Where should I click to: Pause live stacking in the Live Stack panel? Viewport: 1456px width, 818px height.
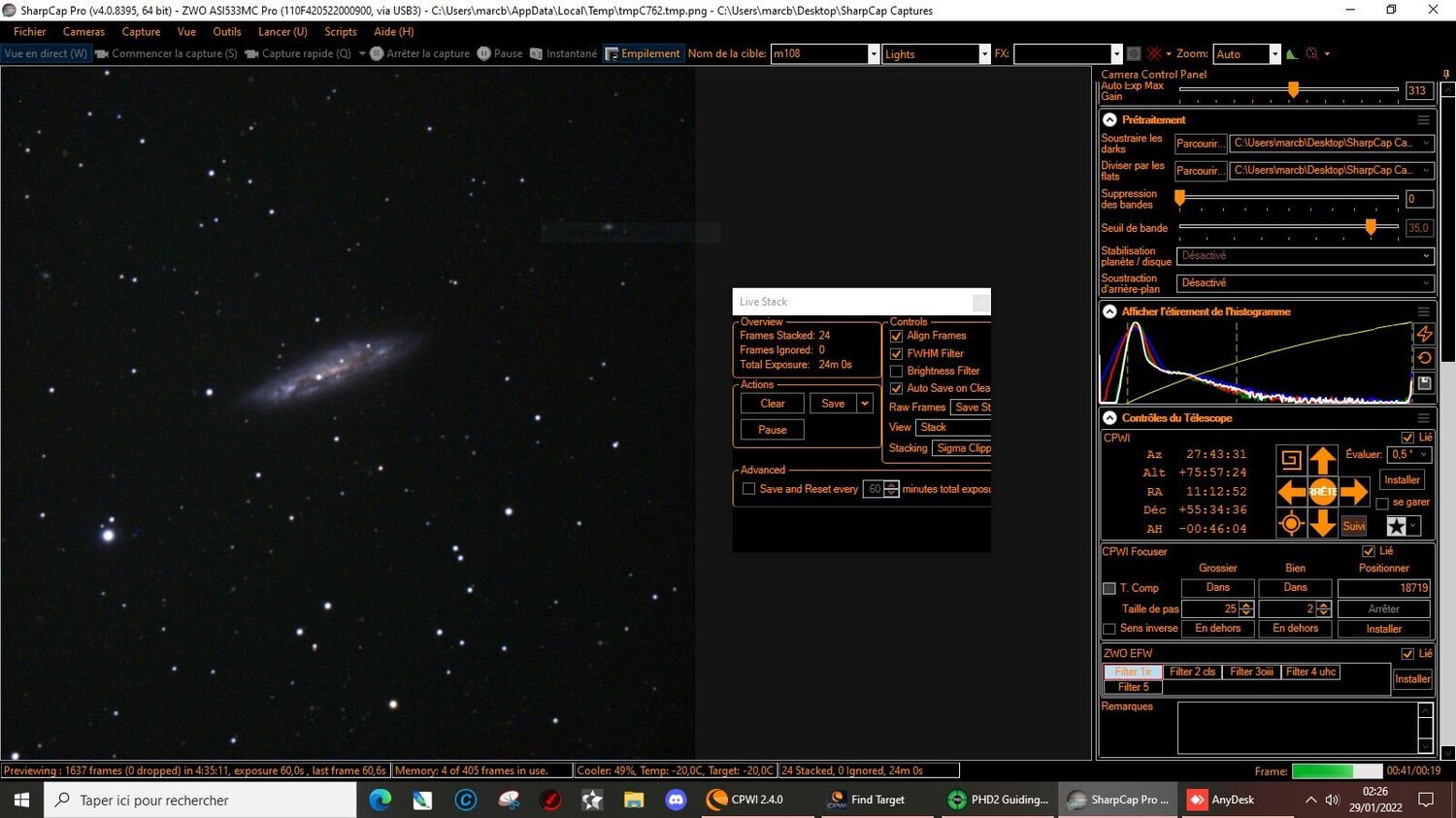tap(773, 430)
